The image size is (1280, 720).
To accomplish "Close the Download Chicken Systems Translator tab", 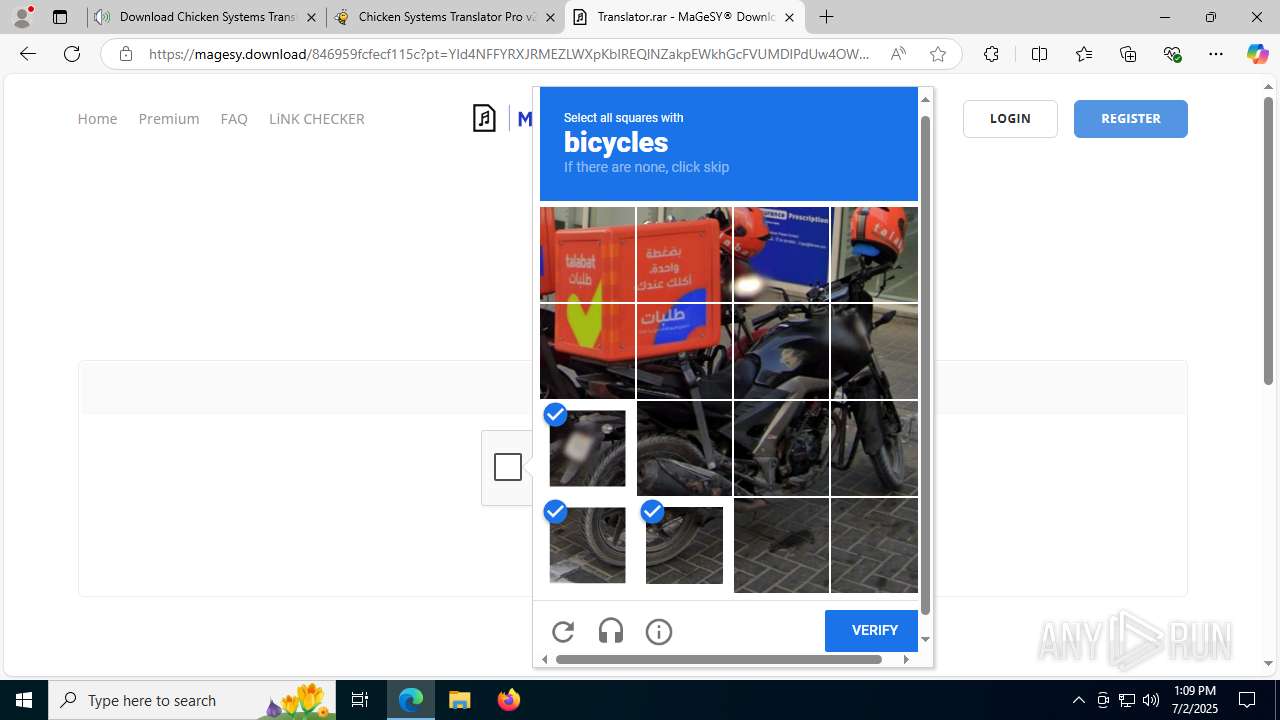I will click(311, 17).
